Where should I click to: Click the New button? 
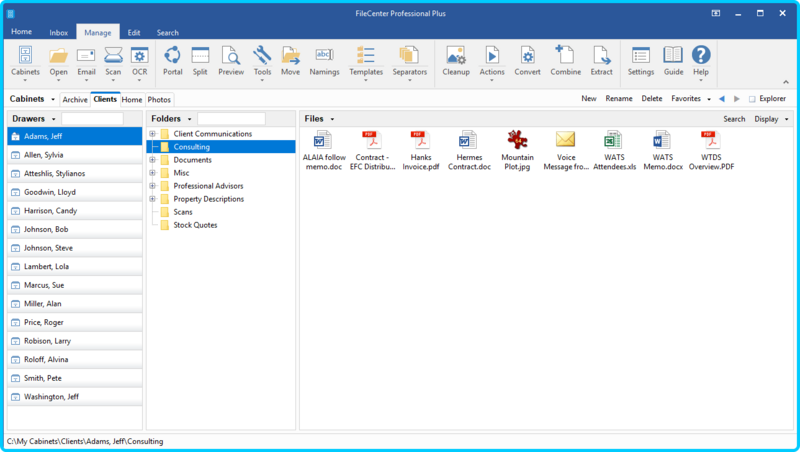[589, 98]
